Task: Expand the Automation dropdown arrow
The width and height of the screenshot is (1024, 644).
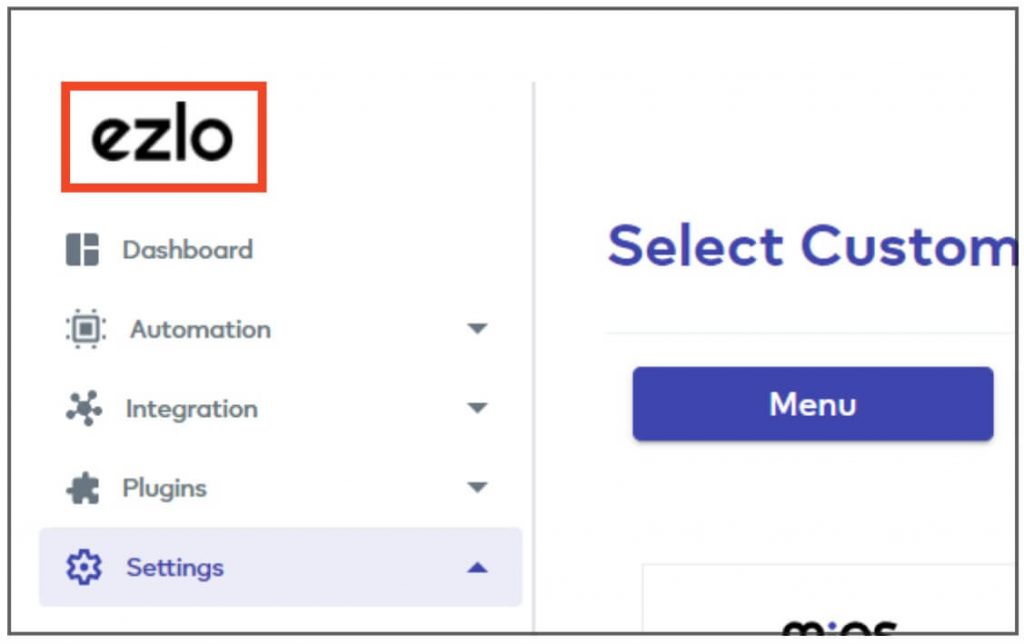Action: tap(478, 329)
